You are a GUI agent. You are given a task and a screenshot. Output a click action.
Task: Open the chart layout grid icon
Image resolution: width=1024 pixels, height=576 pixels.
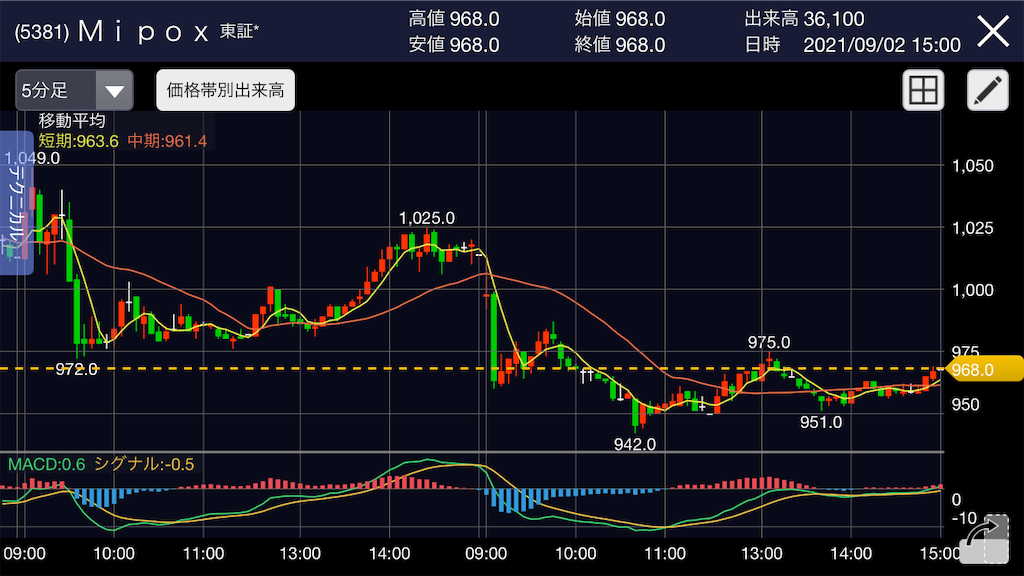click(923, 90)
